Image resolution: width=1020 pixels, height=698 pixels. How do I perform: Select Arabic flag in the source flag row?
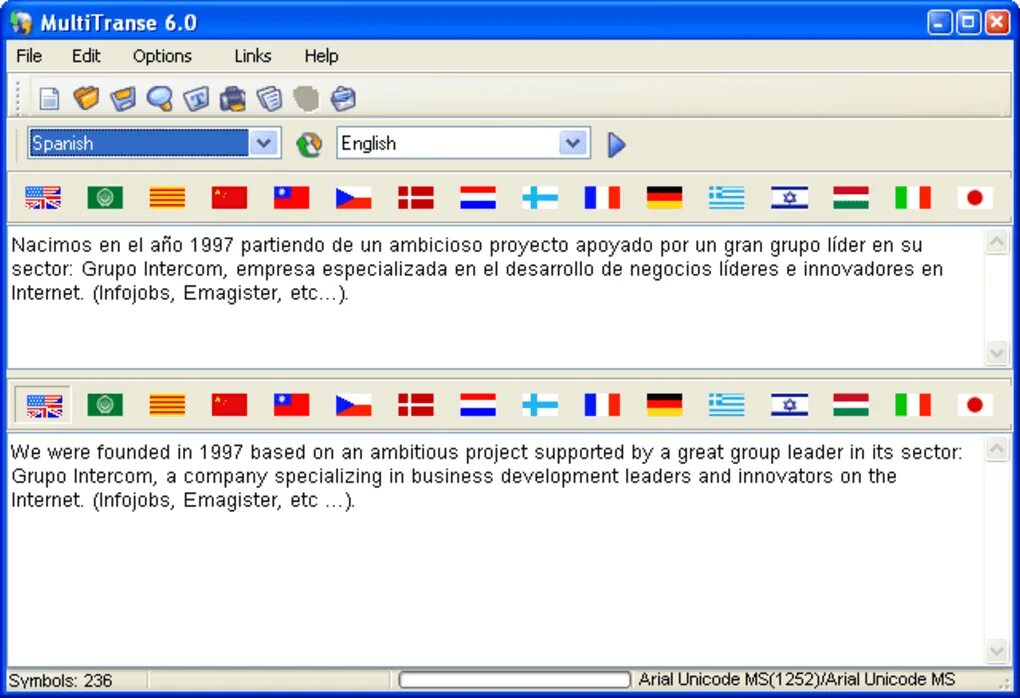[x=105, y=198]
